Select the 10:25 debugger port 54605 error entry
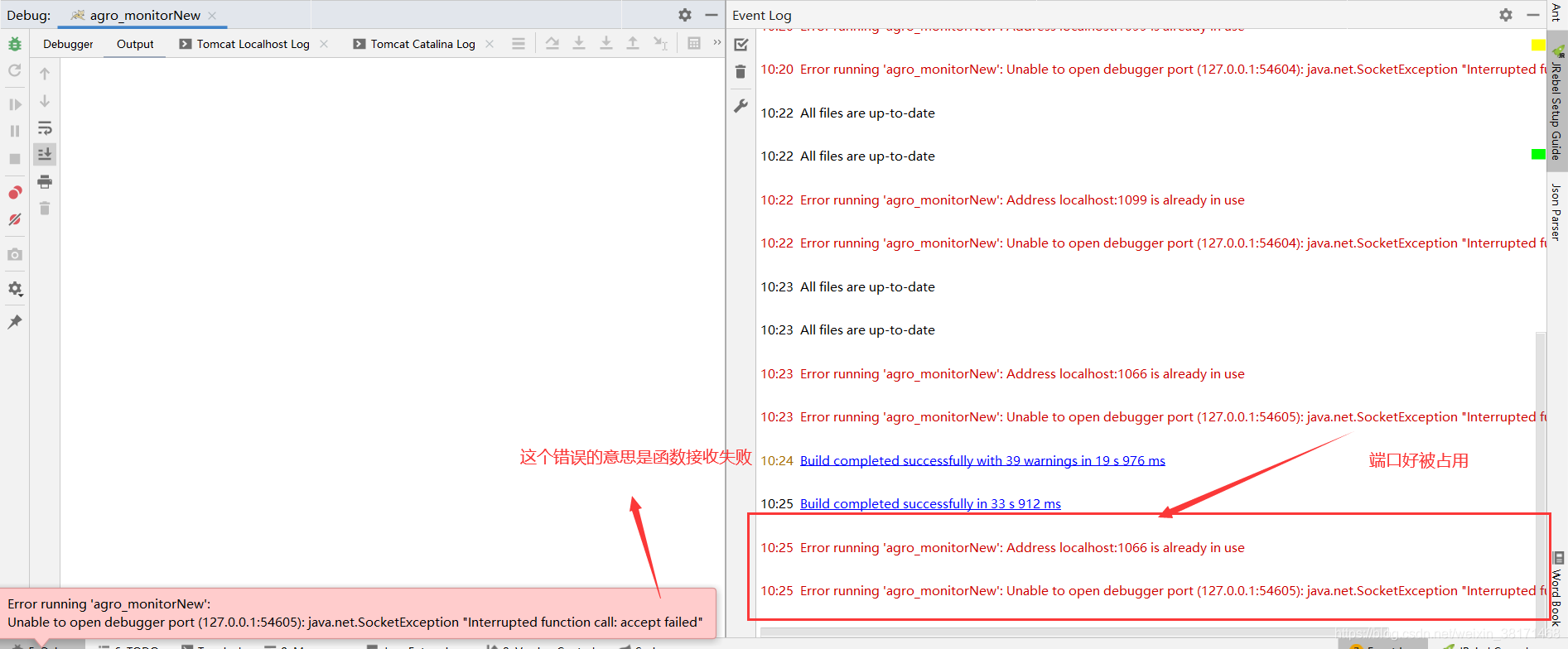Screen dimensions: 1568x649 (x=1153, y=590)
